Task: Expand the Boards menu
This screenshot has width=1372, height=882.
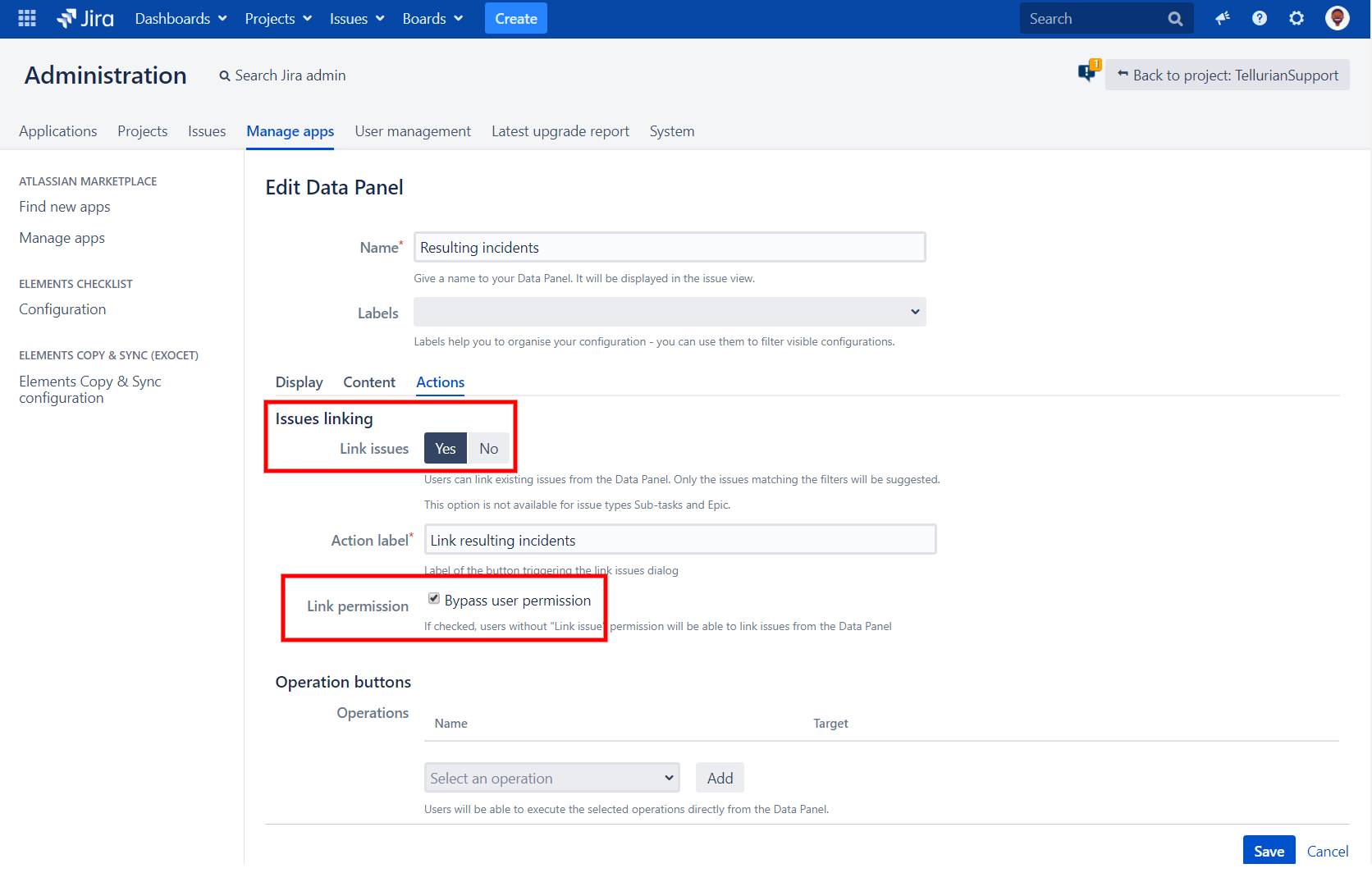Action: (432, 18)
